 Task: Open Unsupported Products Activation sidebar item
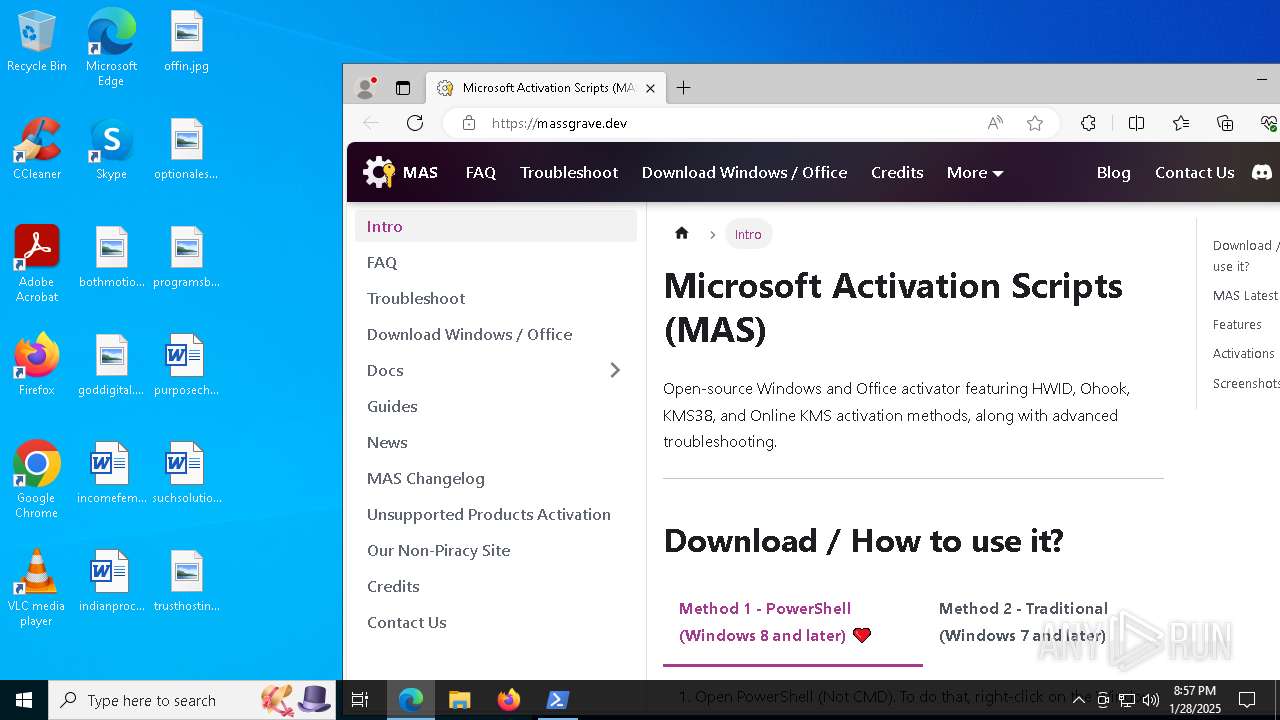(496, 514)
